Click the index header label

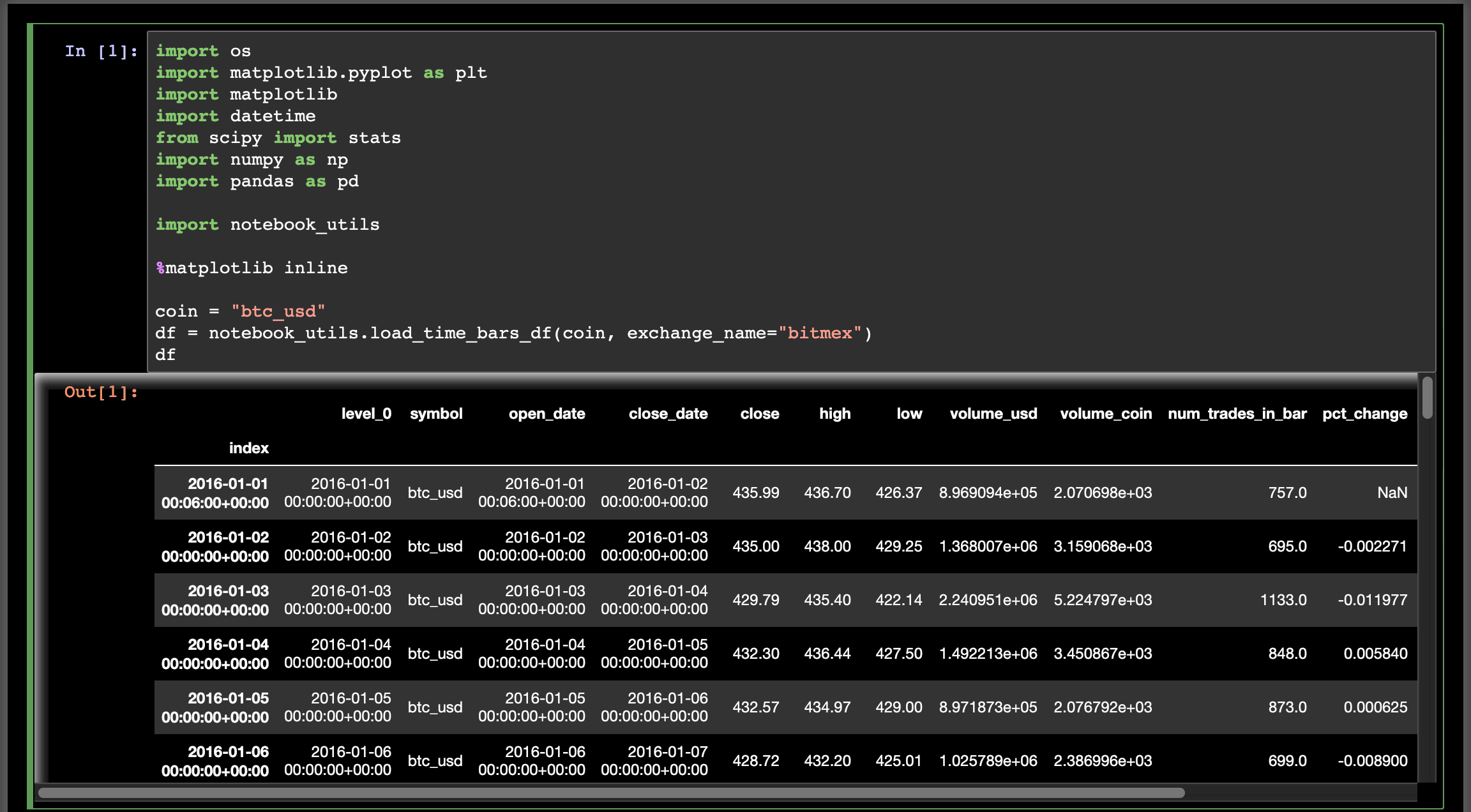tap(248, 448)
